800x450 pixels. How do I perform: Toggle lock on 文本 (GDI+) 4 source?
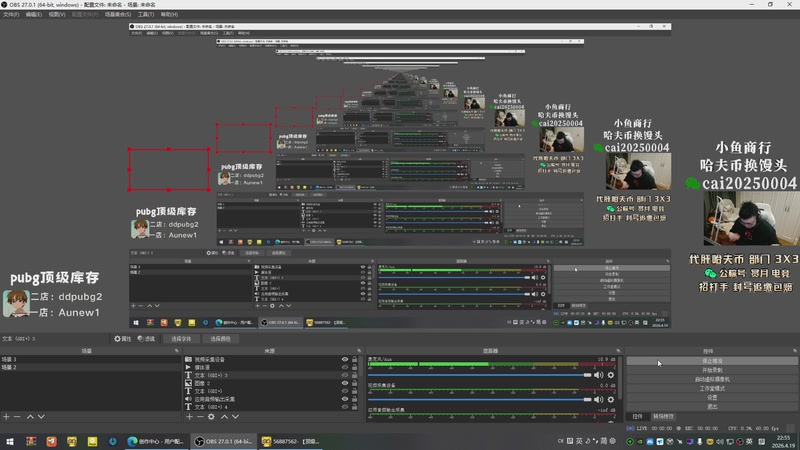coord(355,407)
